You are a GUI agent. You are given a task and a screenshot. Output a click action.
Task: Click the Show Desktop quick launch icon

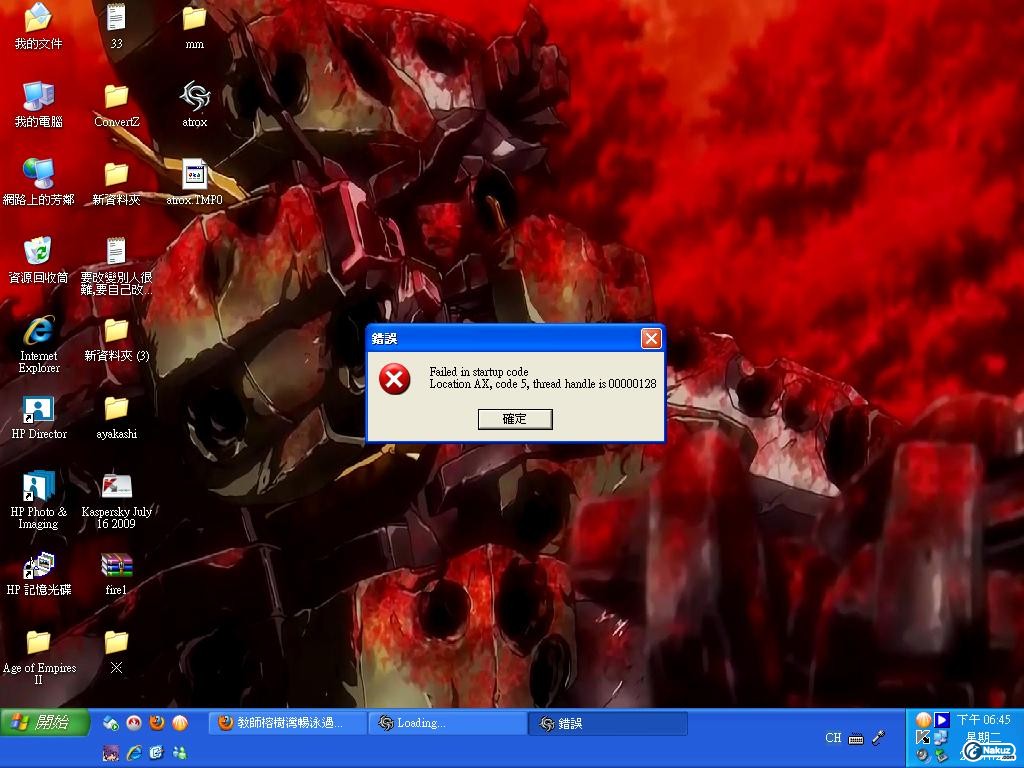[111, 722]
